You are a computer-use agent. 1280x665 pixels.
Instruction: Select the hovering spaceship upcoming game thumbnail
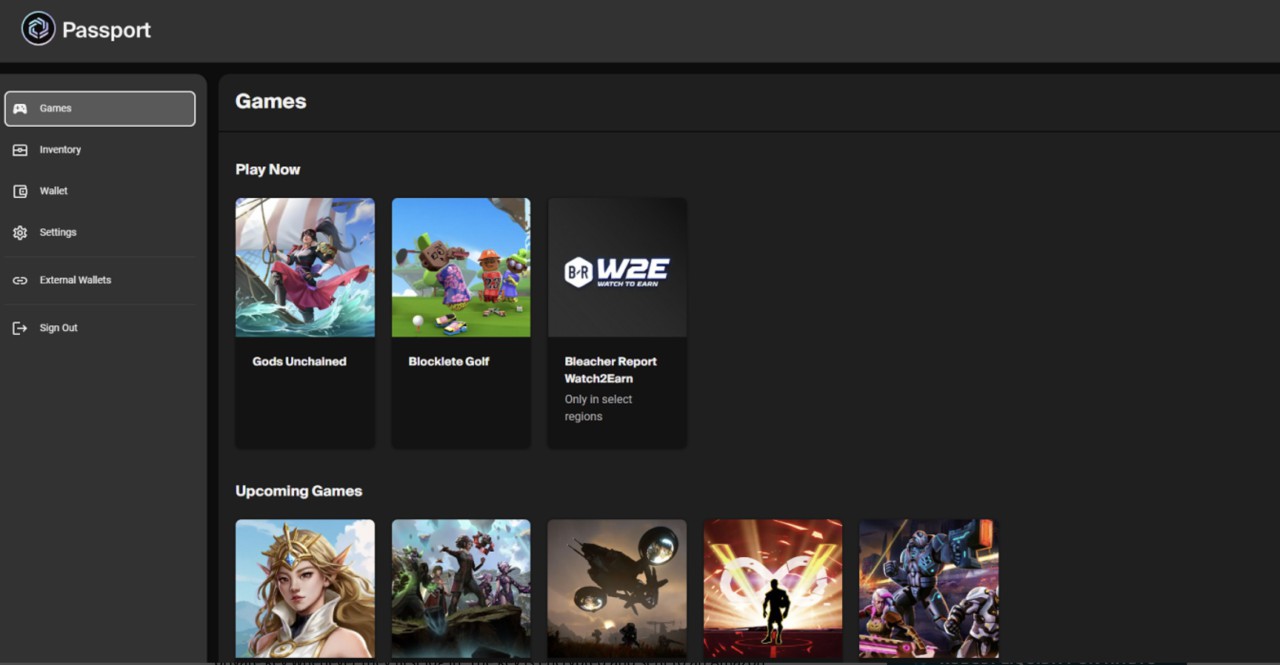click(617, 588)
